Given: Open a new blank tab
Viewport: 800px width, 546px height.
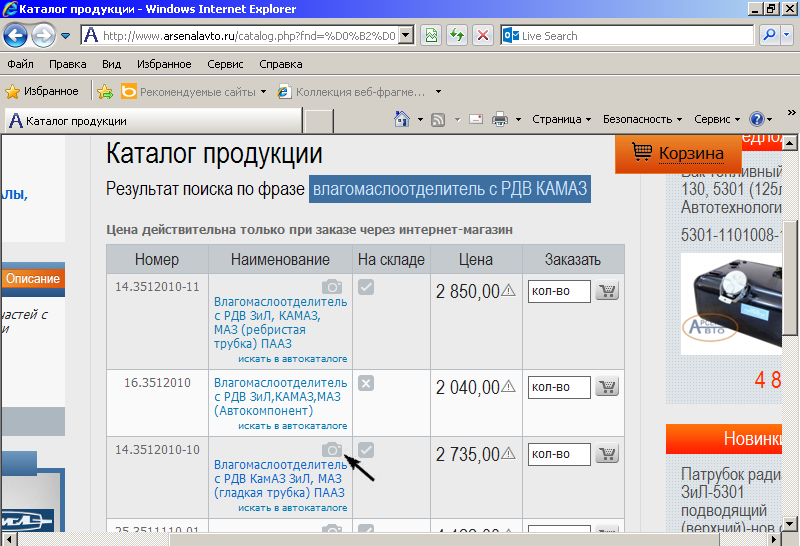Looking at the screenshot, I should click(319, 121).
